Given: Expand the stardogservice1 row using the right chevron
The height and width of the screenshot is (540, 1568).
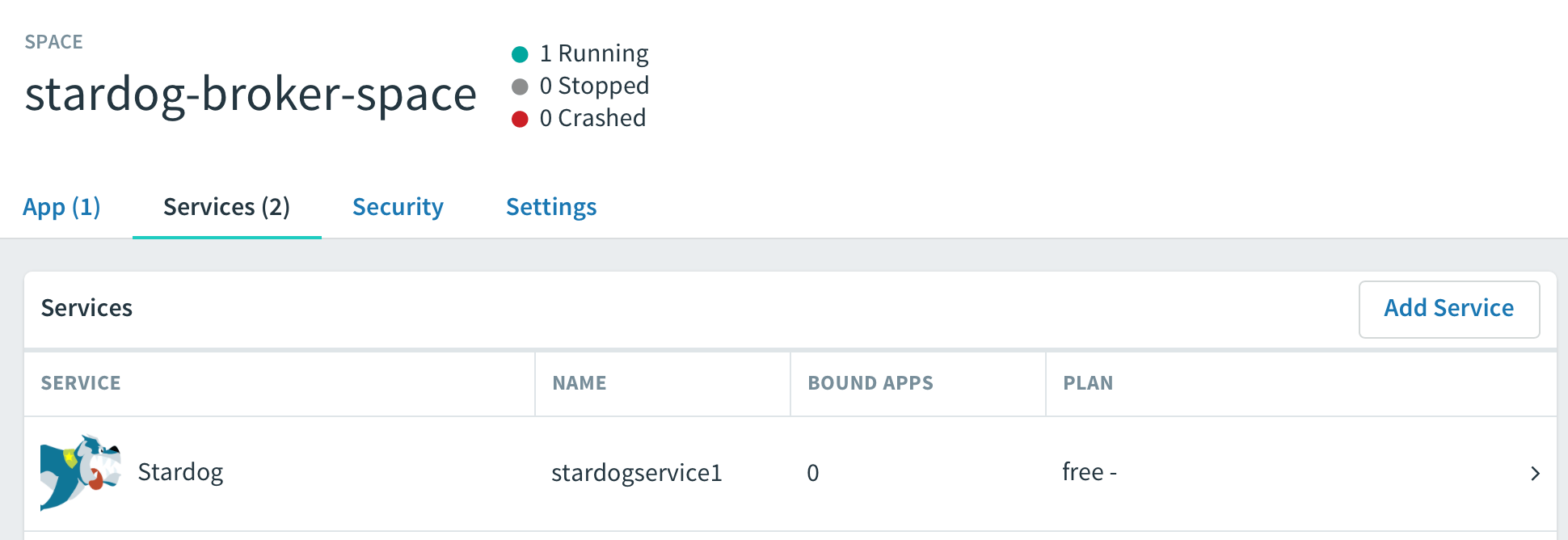Looking at the screenshot, I should click(1534, 474).
